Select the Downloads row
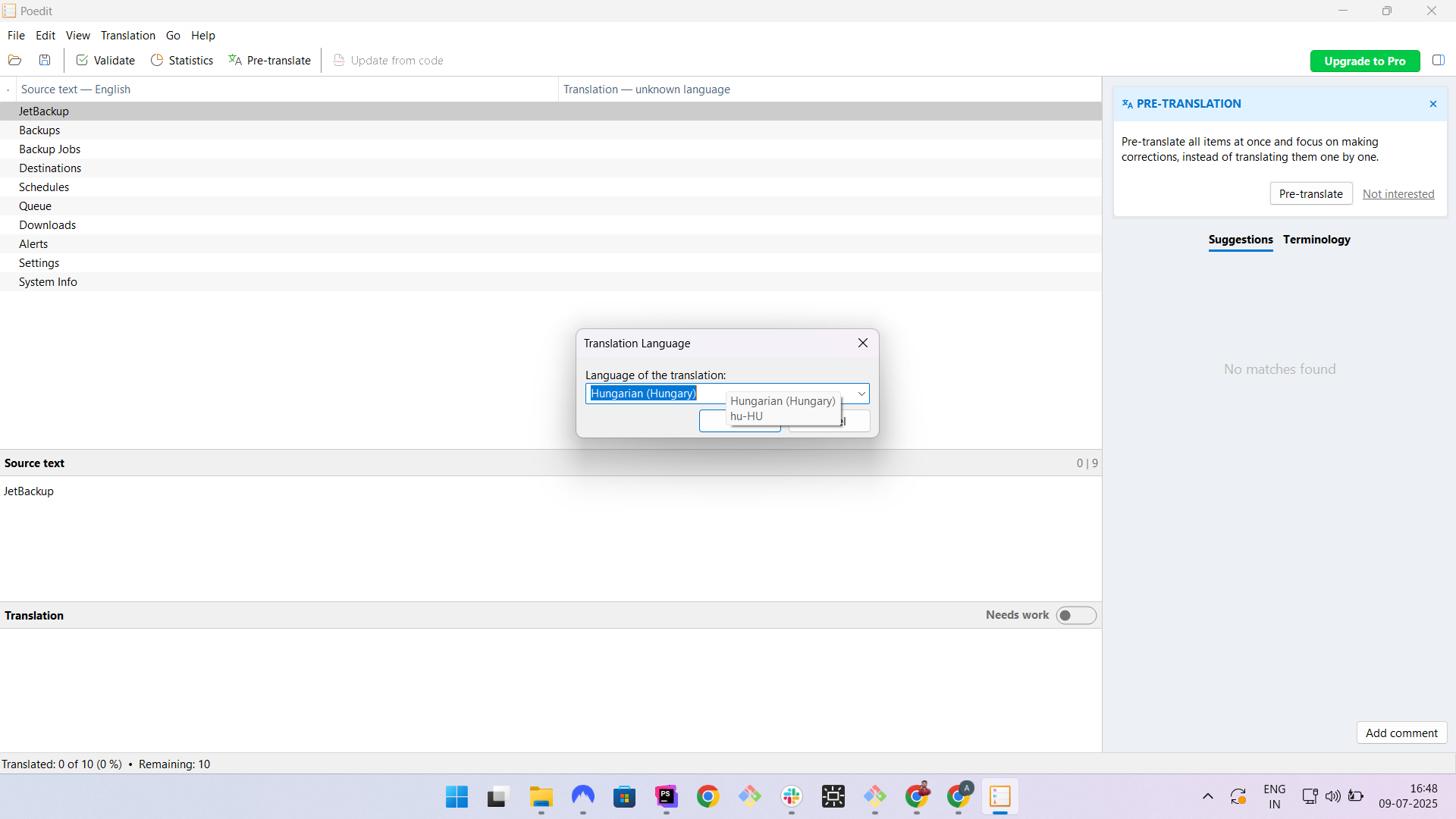Viewport: 1456px width, 819px height. 551,225
